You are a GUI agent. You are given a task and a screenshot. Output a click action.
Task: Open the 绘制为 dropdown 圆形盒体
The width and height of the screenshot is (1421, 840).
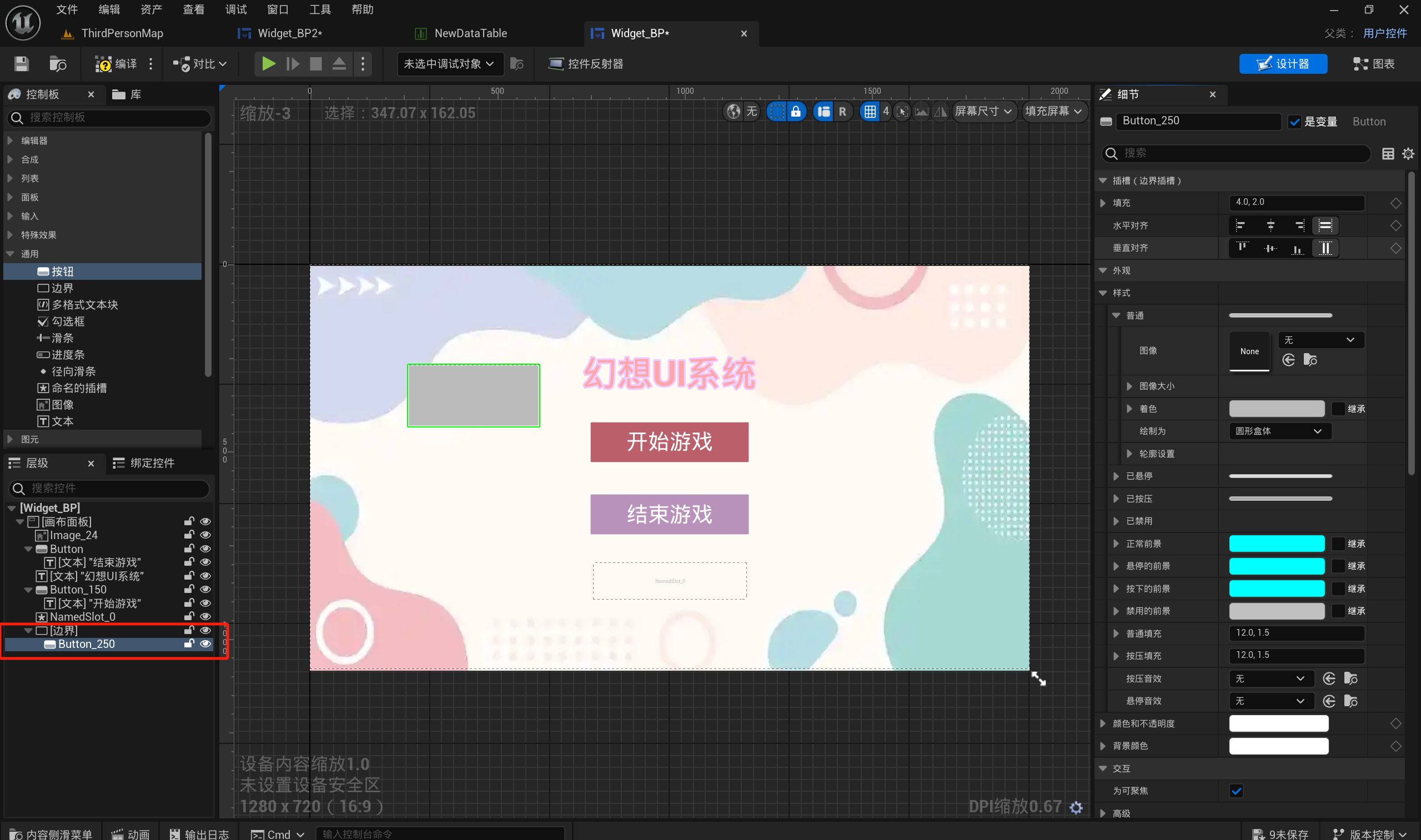pos(1279,431)
